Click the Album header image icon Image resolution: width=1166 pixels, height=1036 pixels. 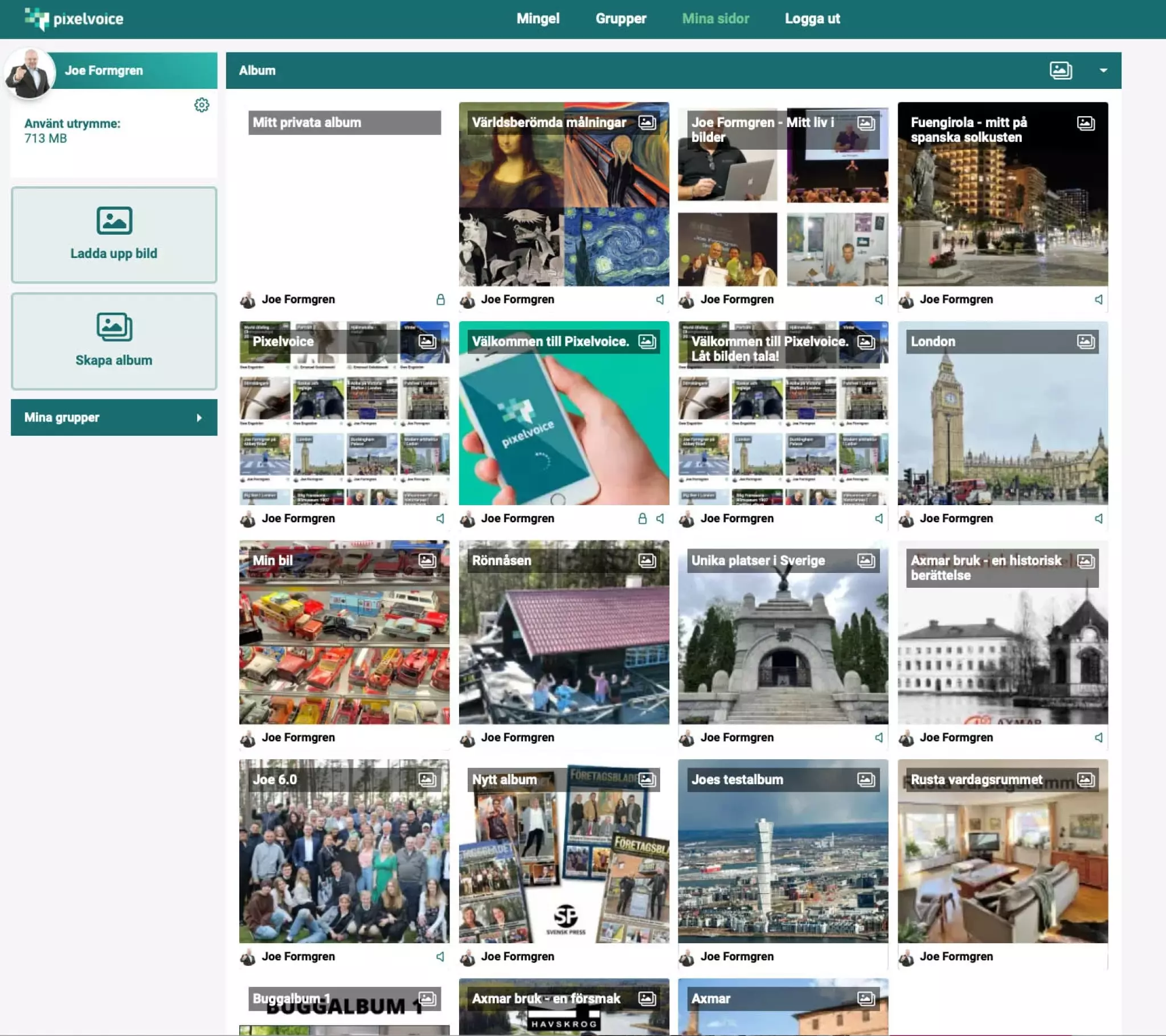pos(1061,70)
